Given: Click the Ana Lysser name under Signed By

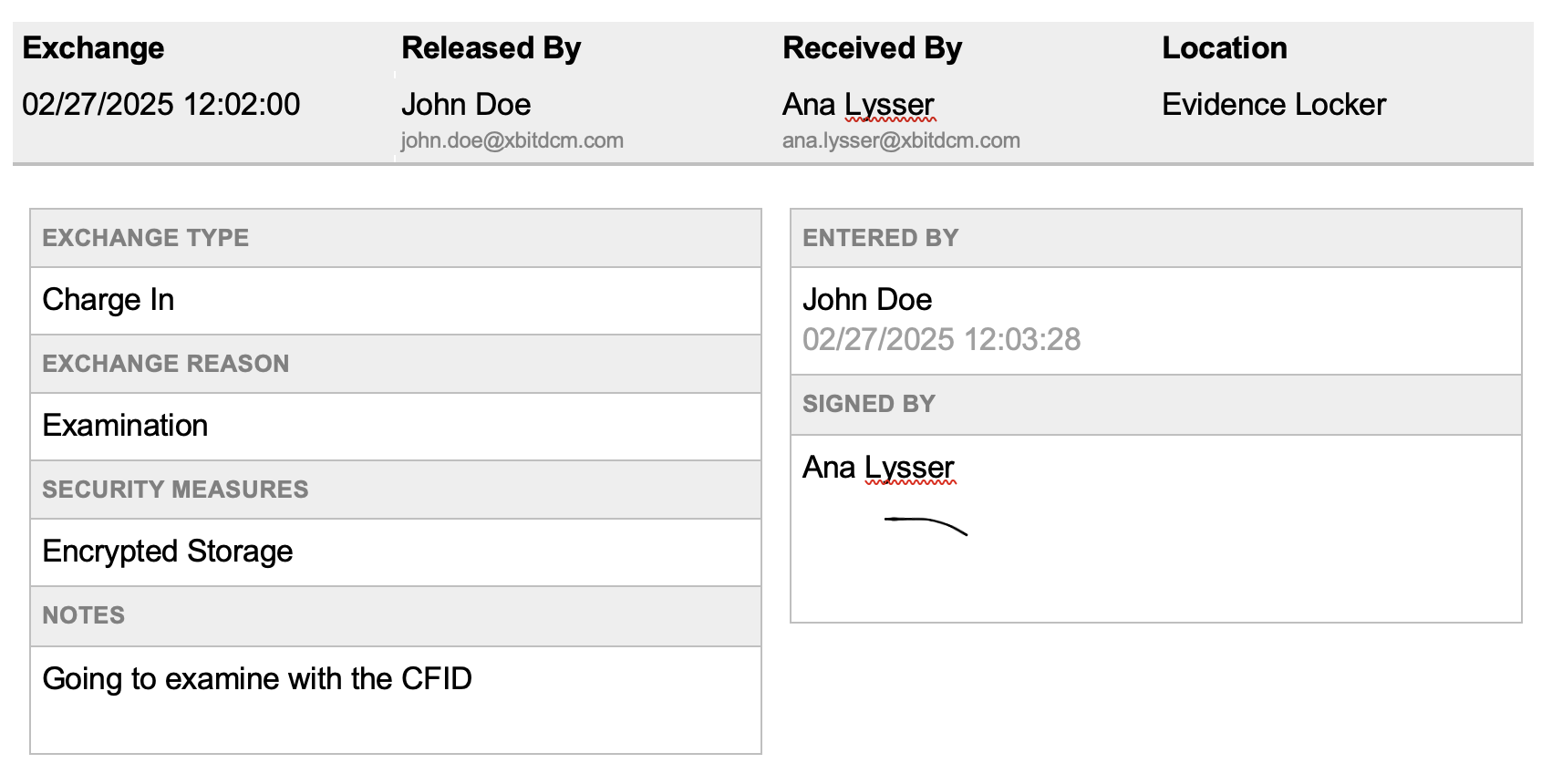Looking at the screenshot, I should (x=878, y=468).
